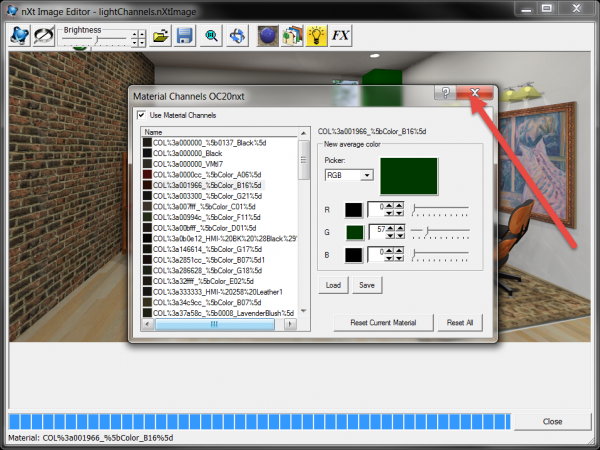Click the G value field showing 57
This screenshot has width=600, height=450.
pos(377,232)
